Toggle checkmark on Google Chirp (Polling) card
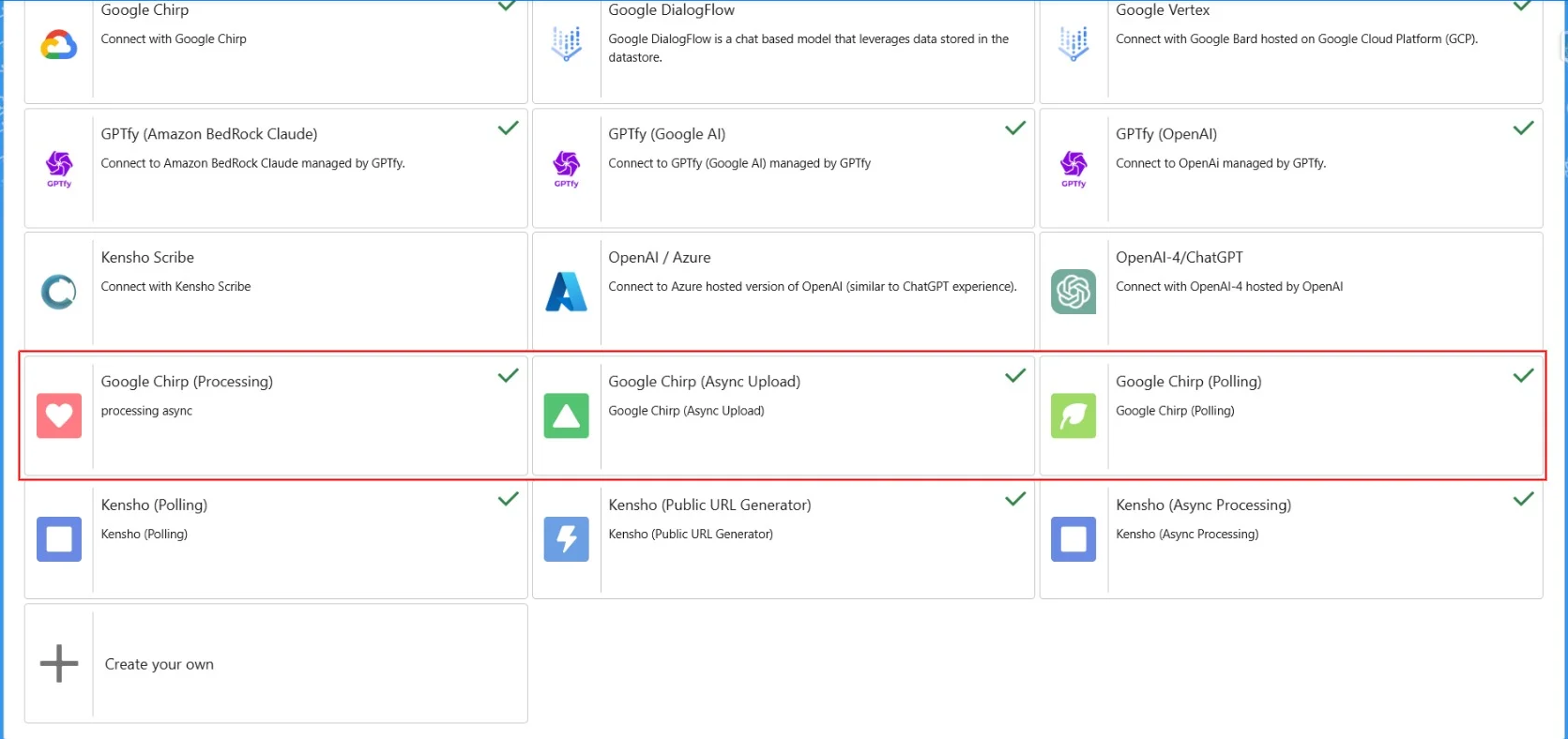 pyautogui.click(x=1523, y=376)
